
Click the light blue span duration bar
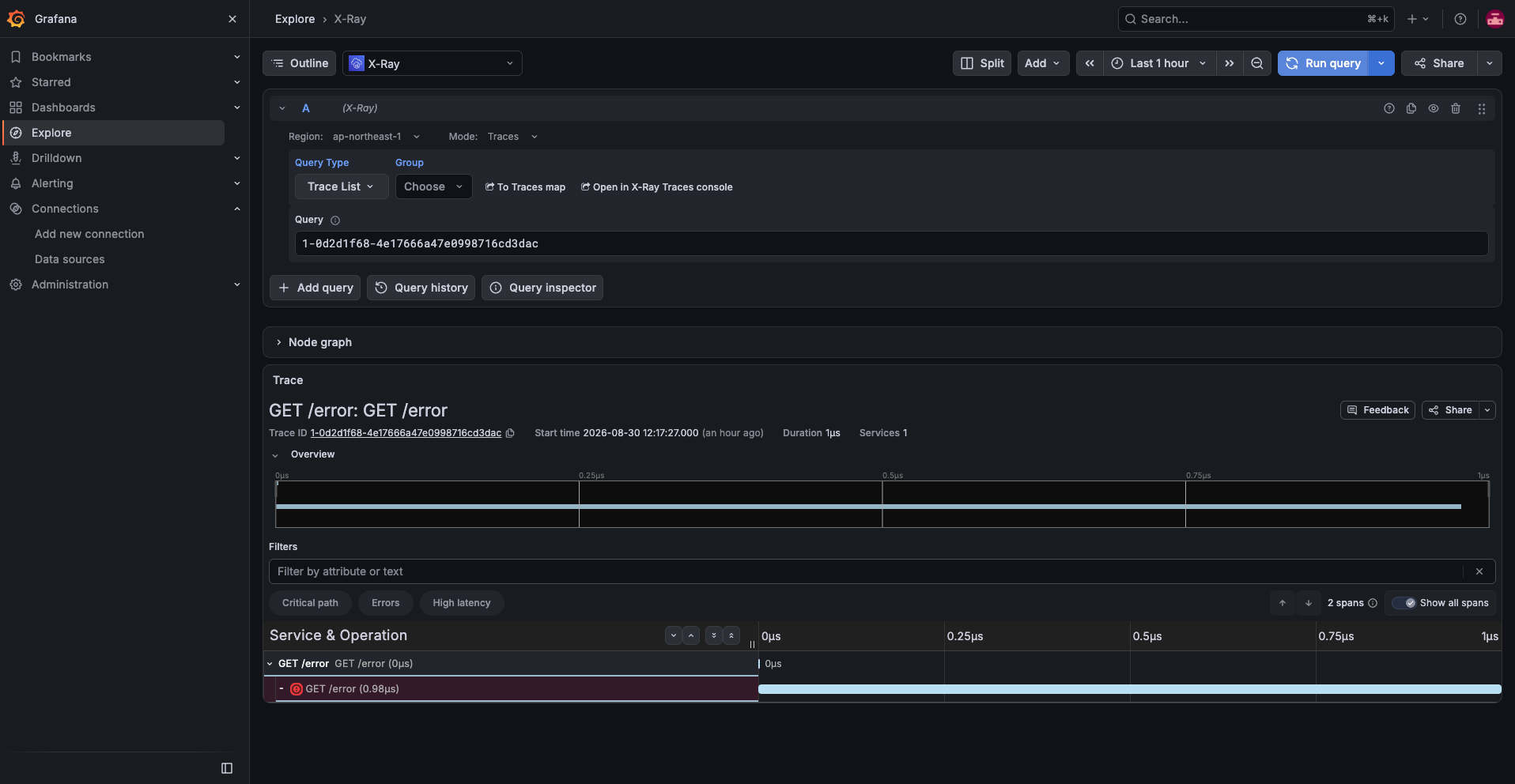point(1129,689)
